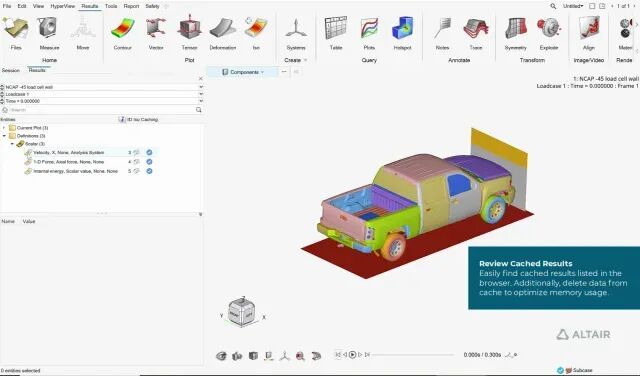The width and height of the screenshot is (640, 376).
Task: Open the Symmetry transform tool
Action: click(x=516, y=28)
